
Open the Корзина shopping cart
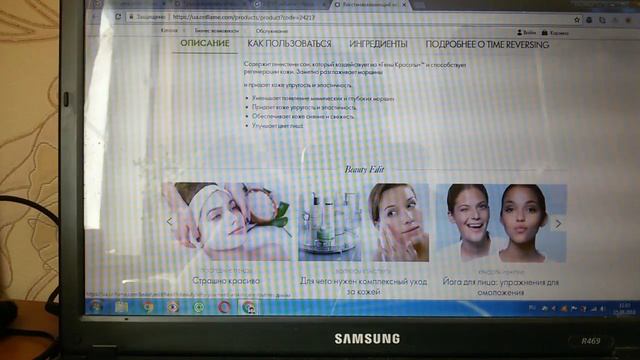555,33
